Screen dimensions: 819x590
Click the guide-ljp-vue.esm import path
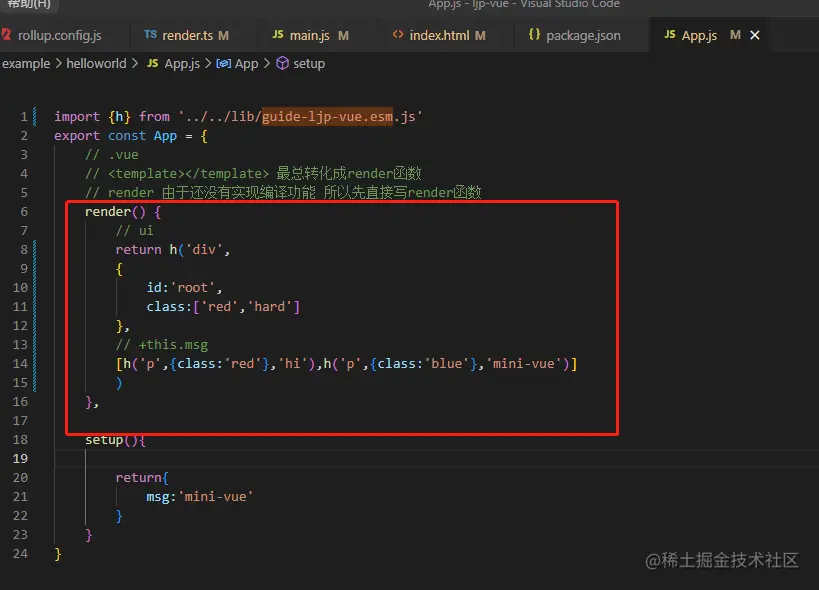[327, 116]
